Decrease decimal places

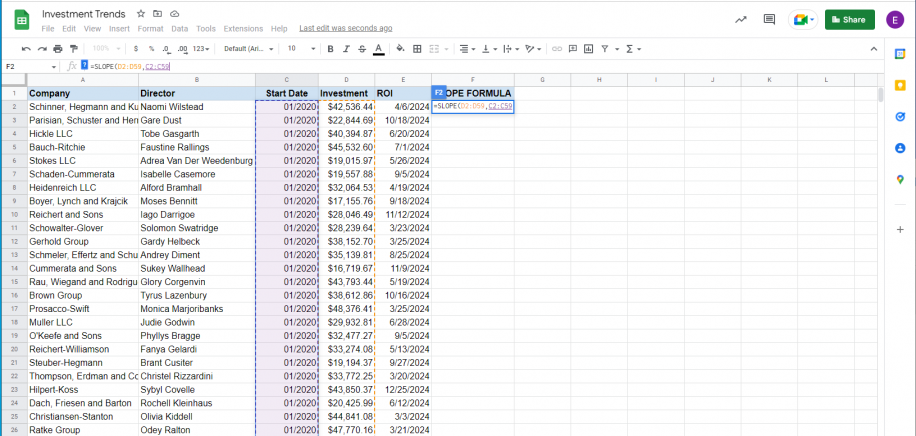(x=166, y=49)
